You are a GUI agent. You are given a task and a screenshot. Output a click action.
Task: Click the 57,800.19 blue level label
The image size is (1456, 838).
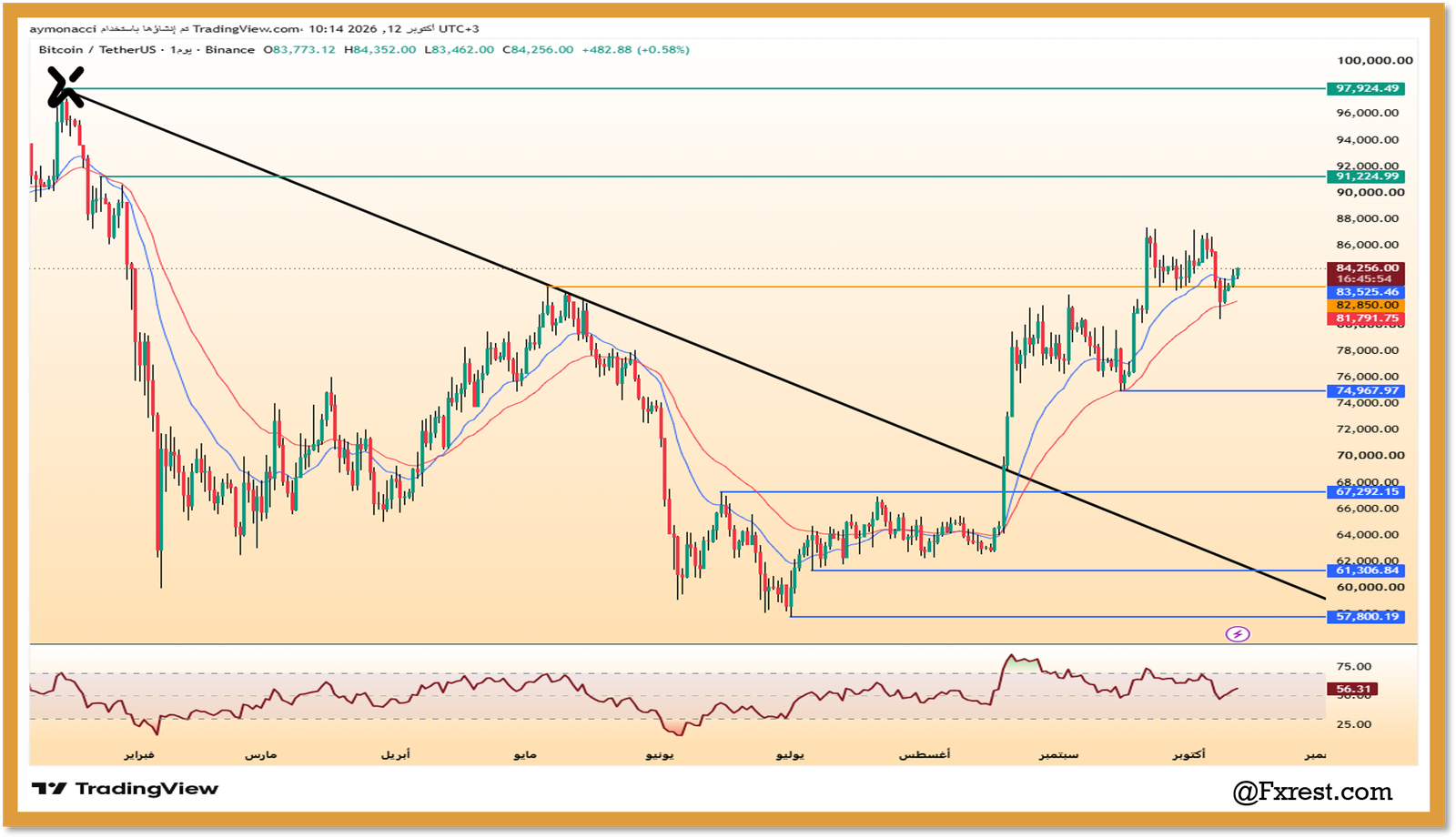[1367, 617]
